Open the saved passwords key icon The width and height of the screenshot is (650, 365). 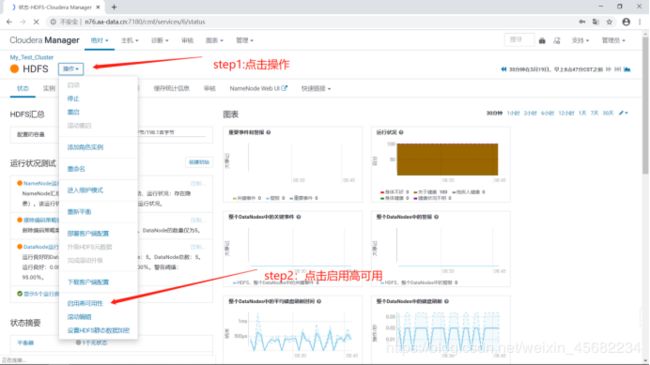point(582,22)
